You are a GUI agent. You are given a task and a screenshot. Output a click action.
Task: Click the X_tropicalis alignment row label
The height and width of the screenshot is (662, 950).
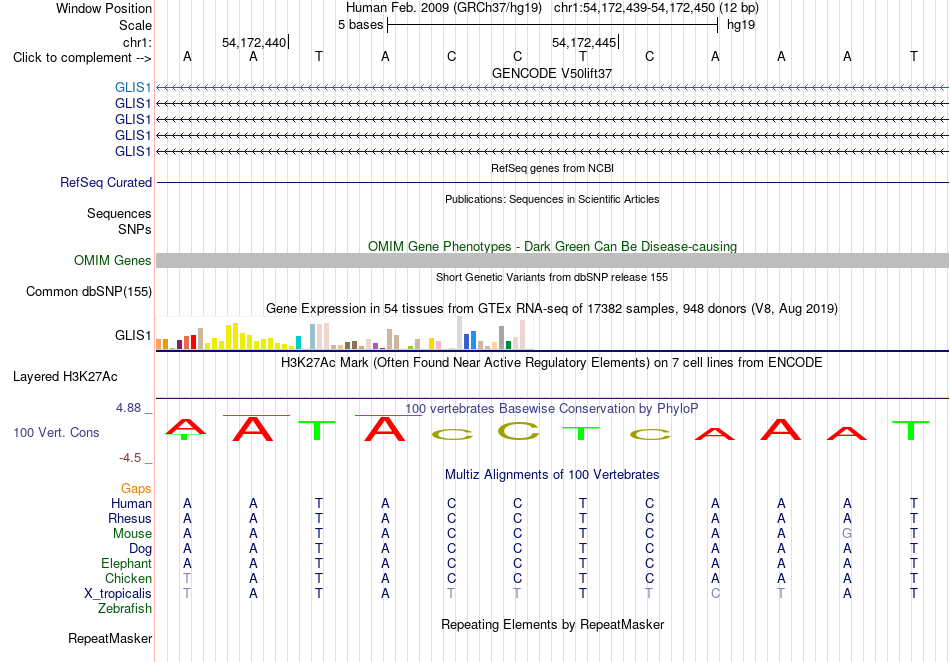118,594
